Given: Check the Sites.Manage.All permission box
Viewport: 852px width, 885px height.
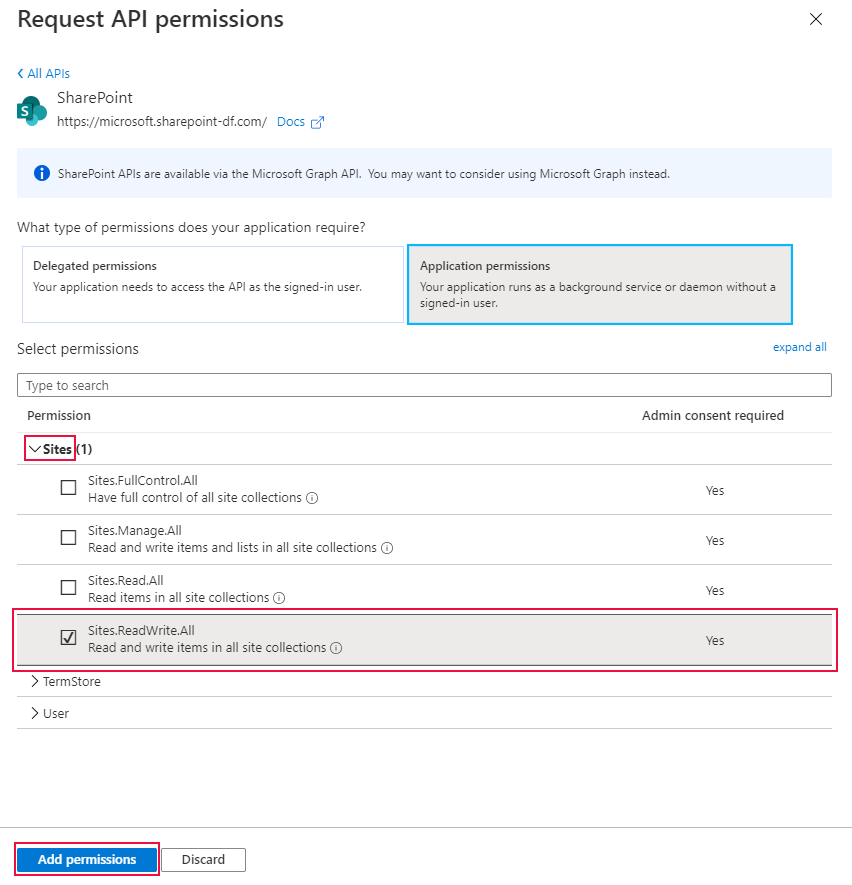Looking at the screenshot, I should coord(68,538).
